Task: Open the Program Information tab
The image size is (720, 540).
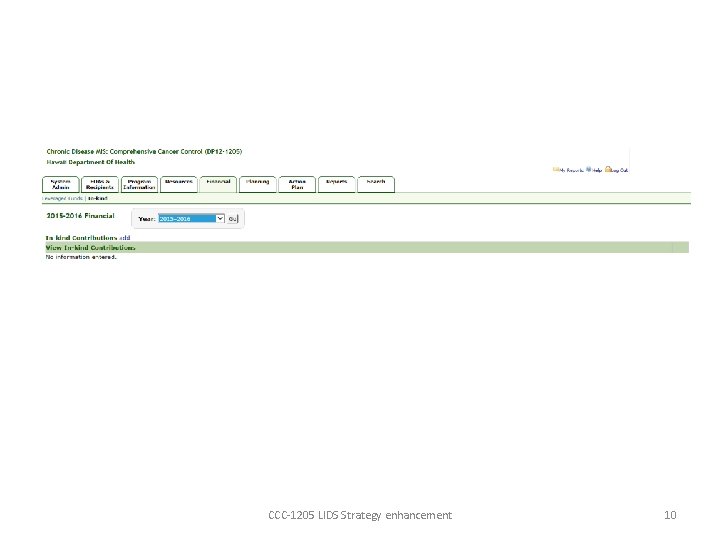Action: tap(140, 184)
